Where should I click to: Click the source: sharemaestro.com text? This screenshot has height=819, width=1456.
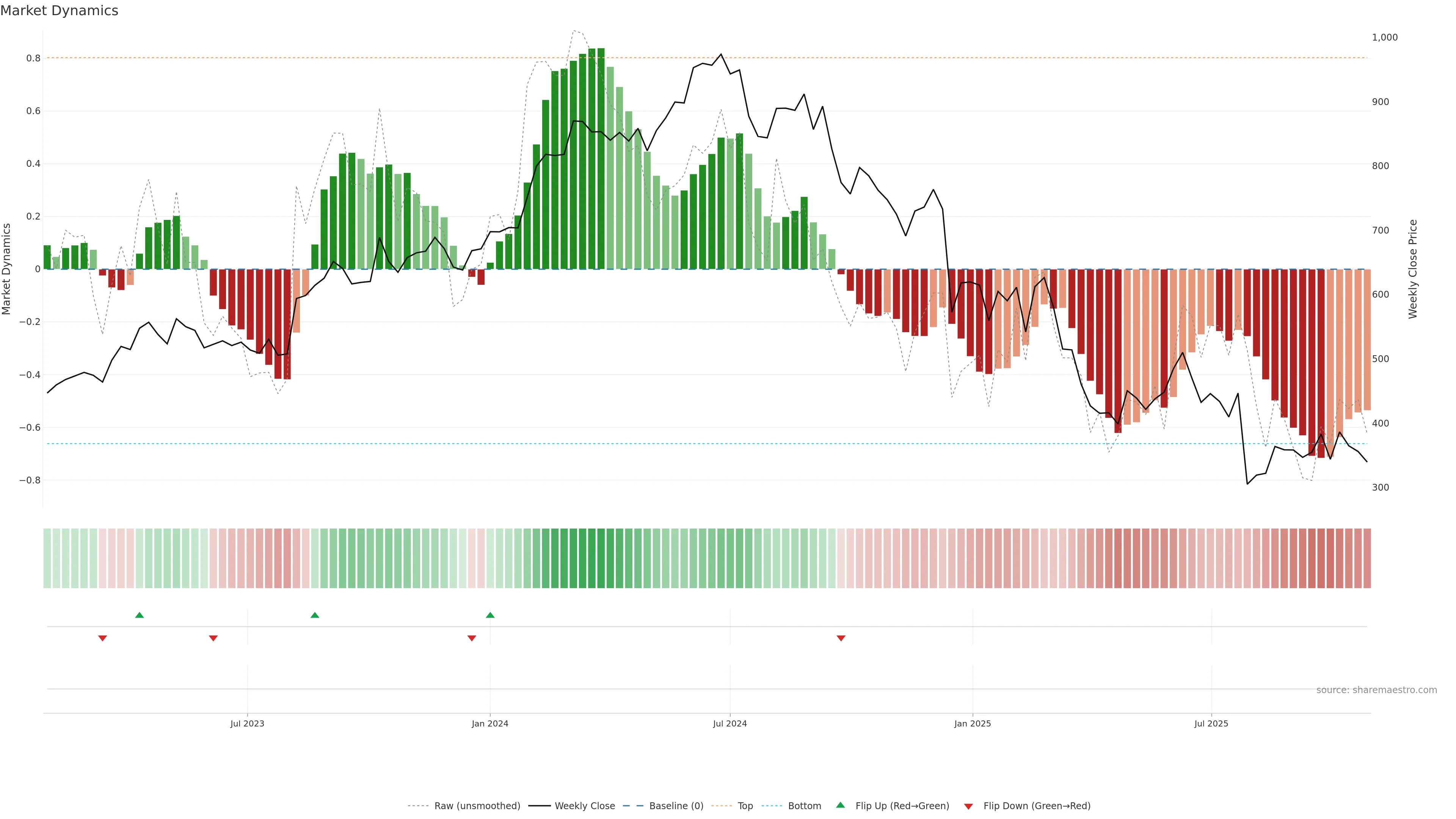(1376, 690)
